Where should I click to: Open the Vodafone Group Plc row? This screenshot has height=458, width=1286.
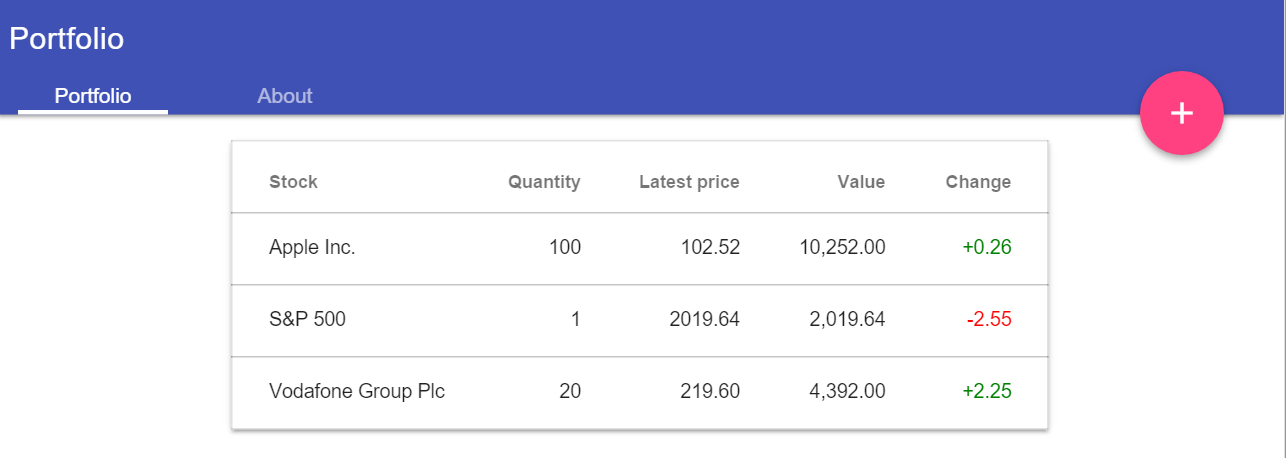click(x=640, y=392)
